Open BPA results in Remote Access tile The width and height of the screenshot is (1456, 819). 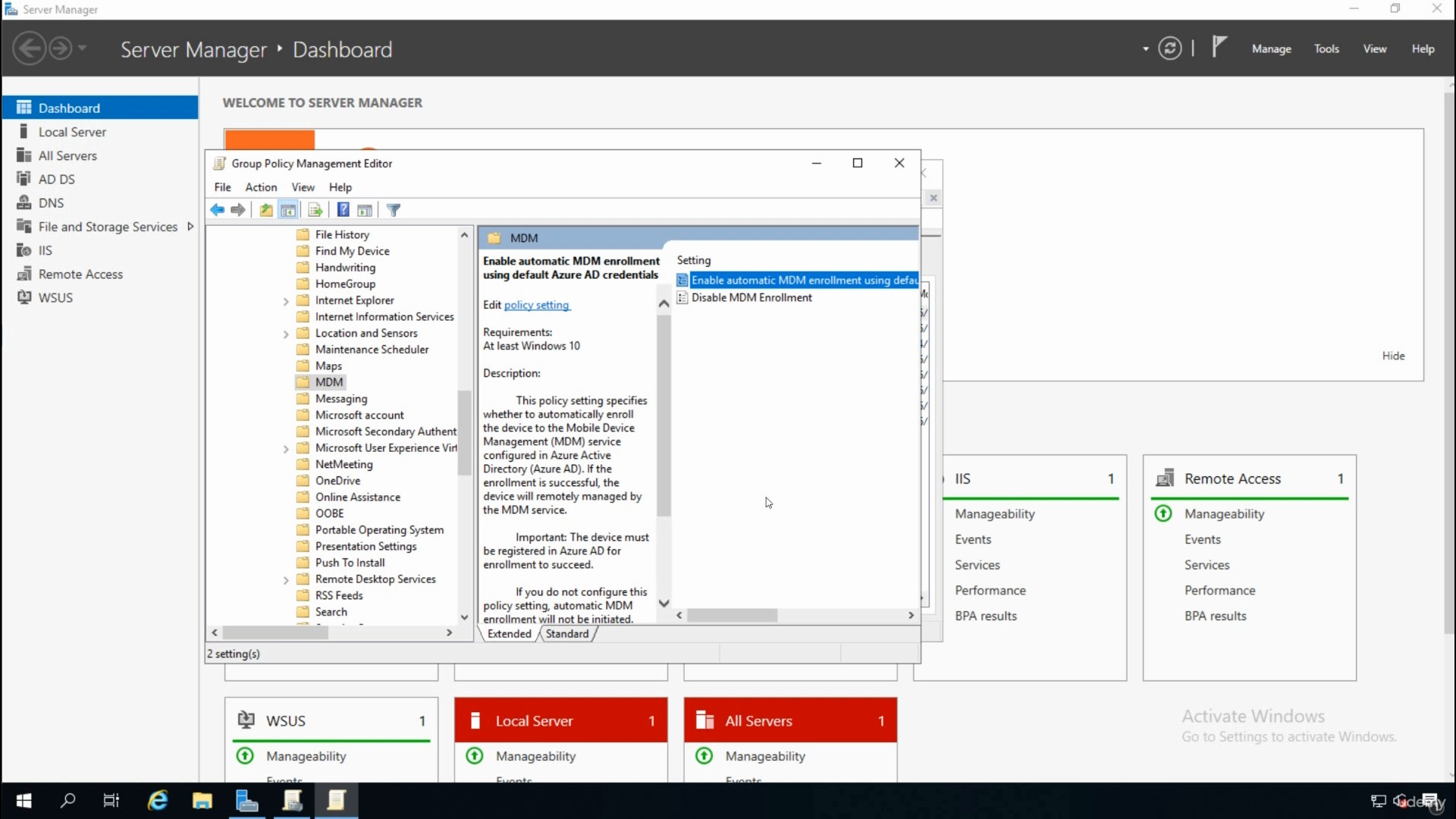coord(1215,616)
